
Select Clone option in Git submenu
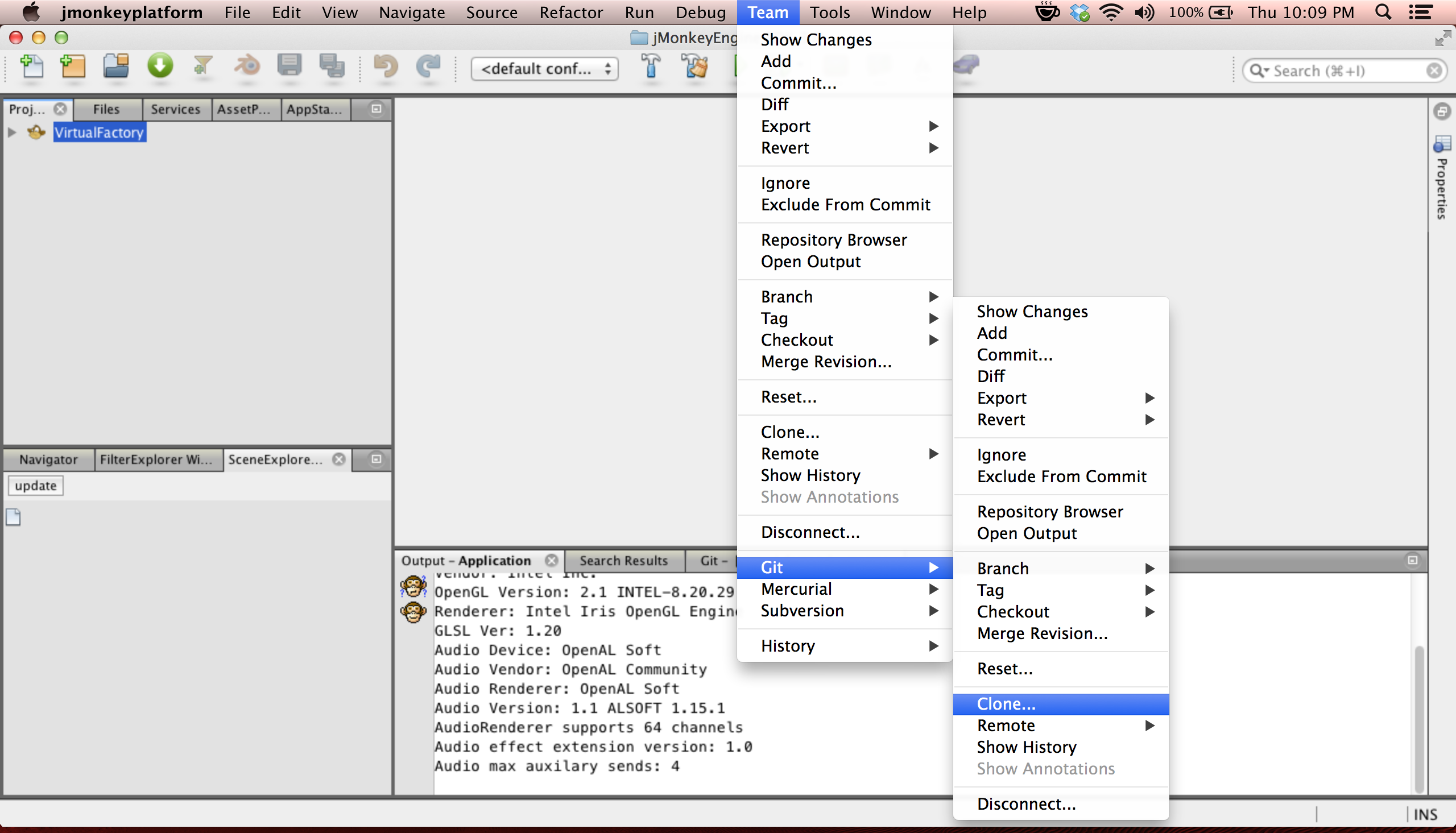pos(1005,703)
